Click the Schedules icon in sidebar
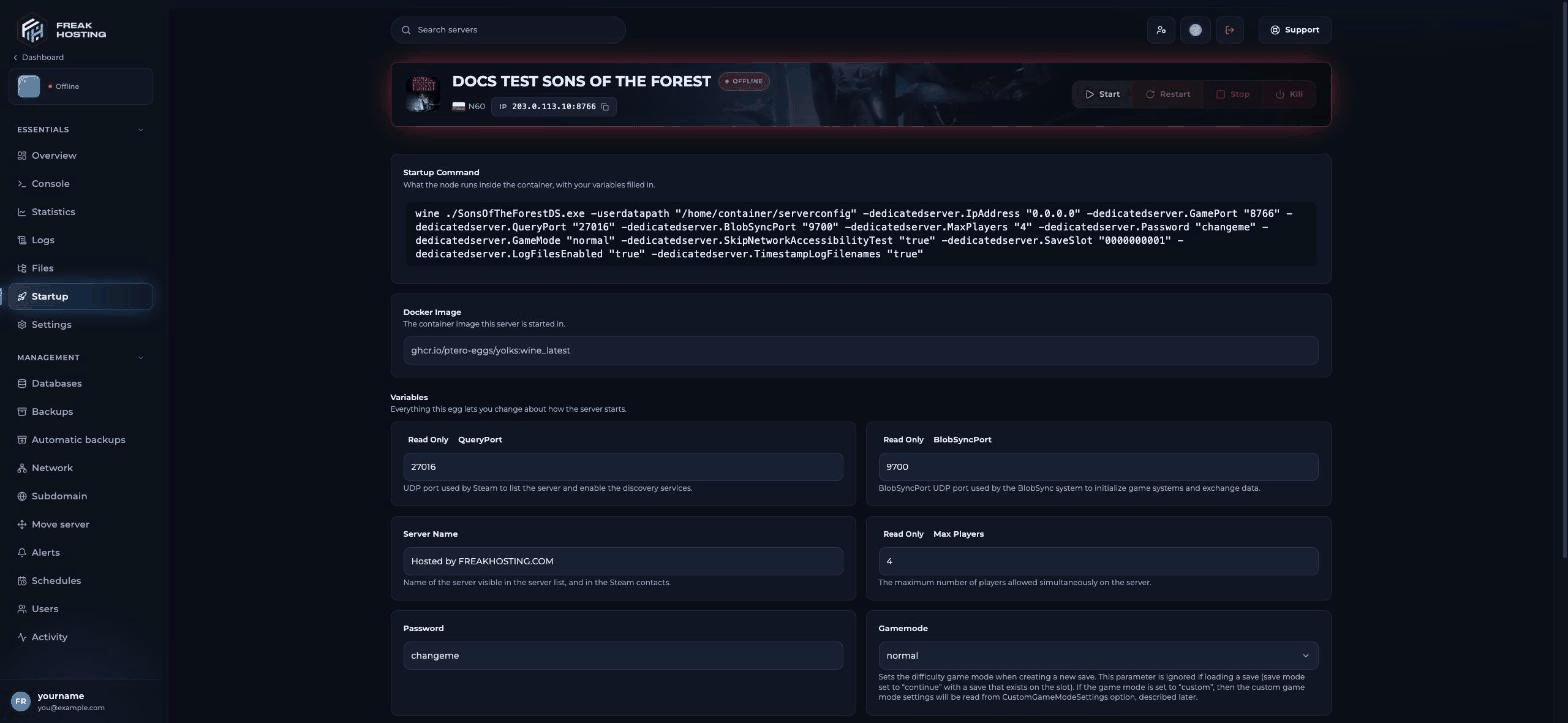Image resolution: width=1568 pixels, height=723 pixels. tap(22, 581)
